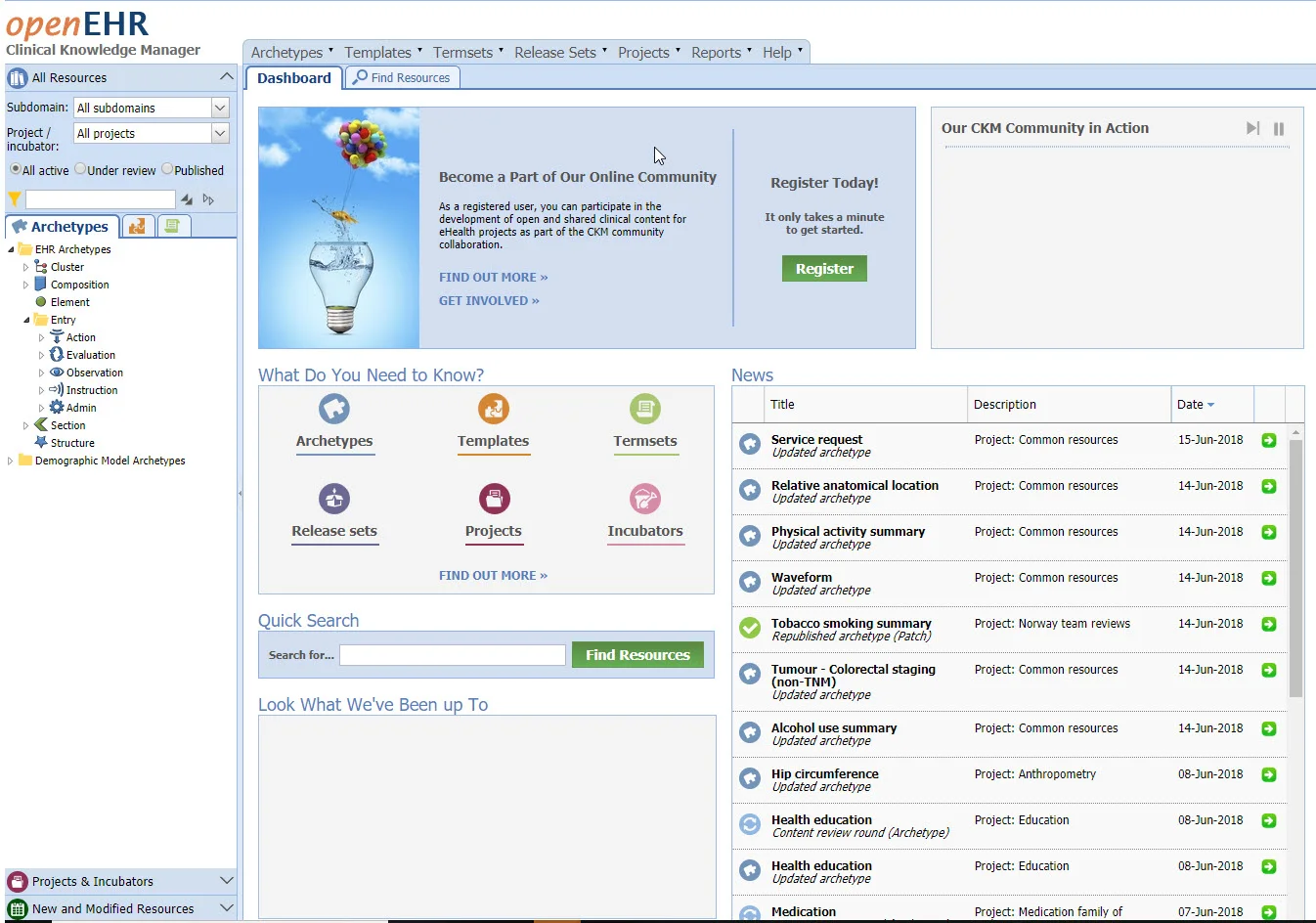The width and height of the screenshot is (1316, 923).
Task: Click the green arrow for Service request news
Action: click(1269, 441)
